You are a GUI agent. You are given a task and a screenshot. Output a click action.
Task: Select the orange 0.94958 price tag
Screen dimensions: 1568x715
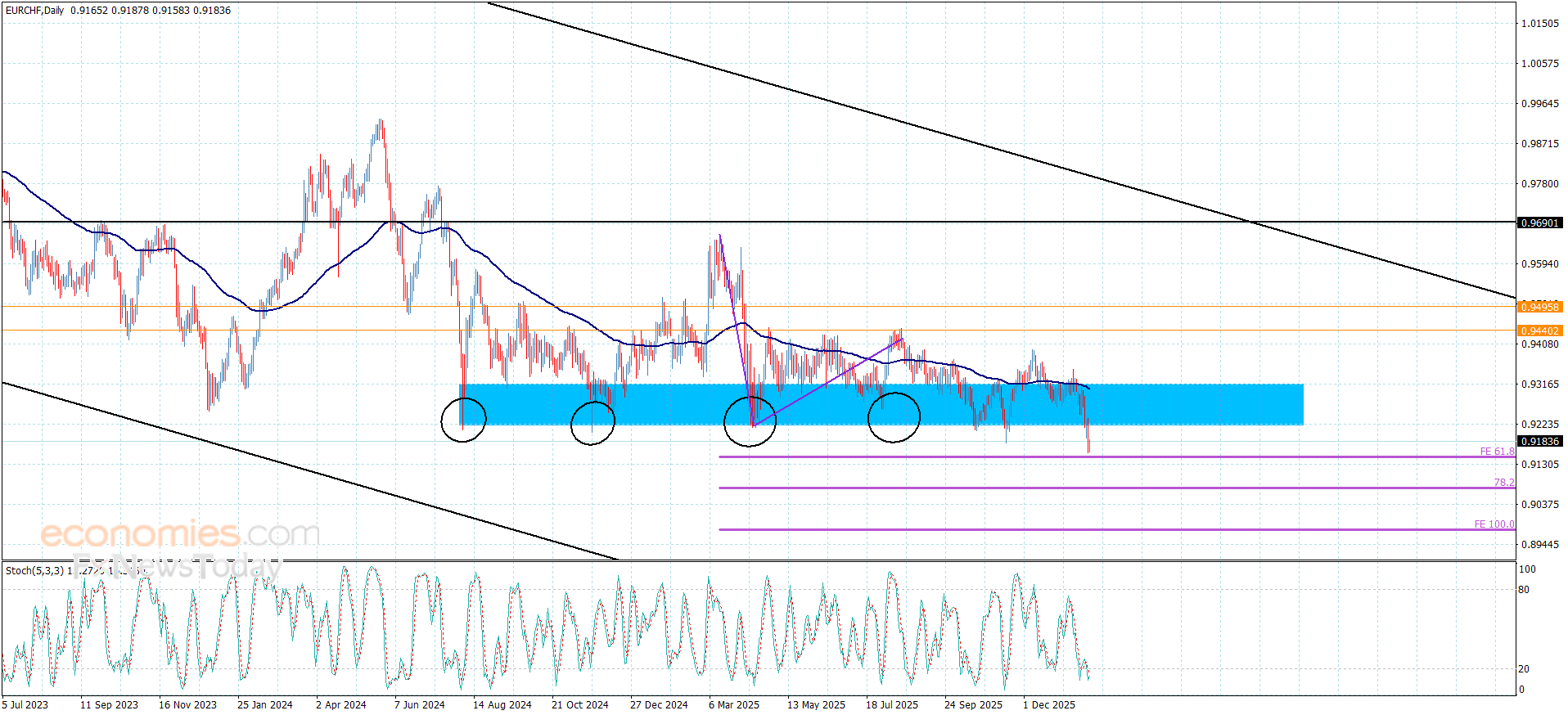coord(1539,307)
